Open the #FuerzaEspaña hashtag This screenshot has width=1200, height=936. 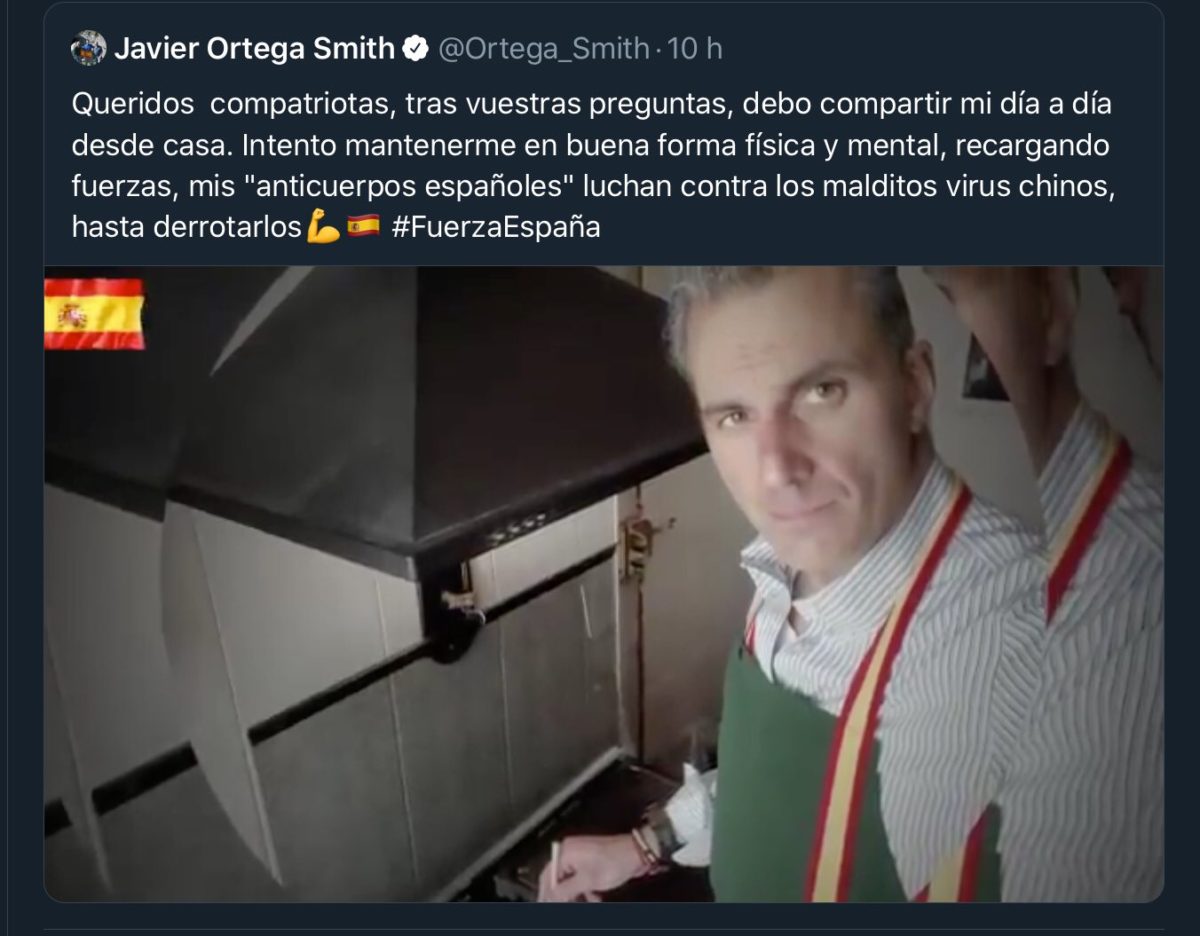(496, 227)
